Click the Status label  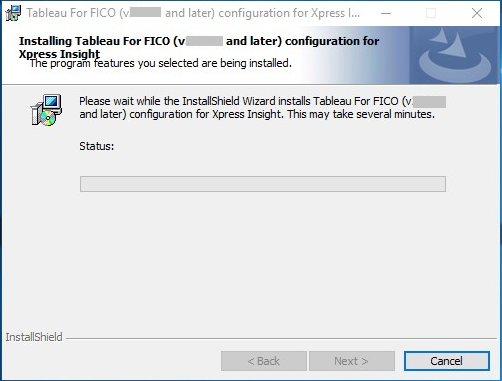[x=97, y=146]
